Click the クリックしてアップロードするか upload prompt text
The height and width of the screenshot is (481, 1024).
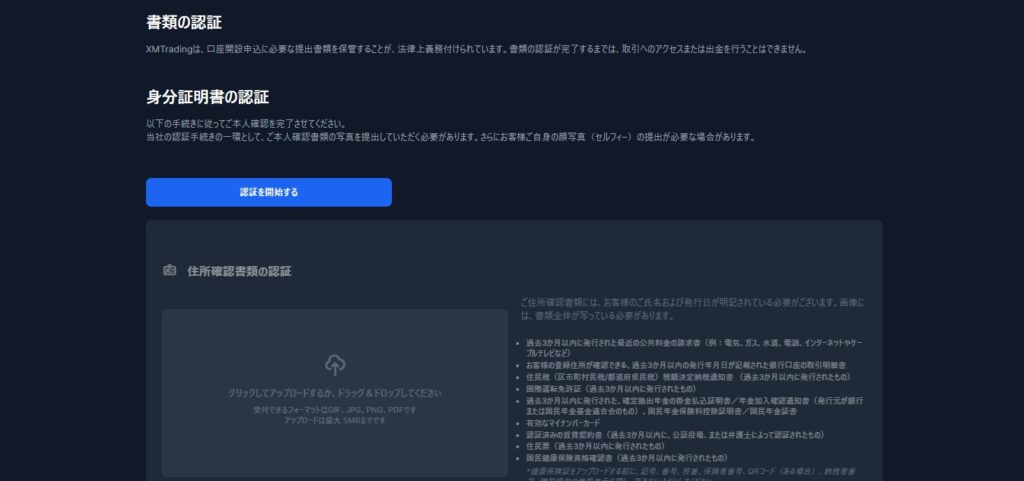tap(334, 393)
